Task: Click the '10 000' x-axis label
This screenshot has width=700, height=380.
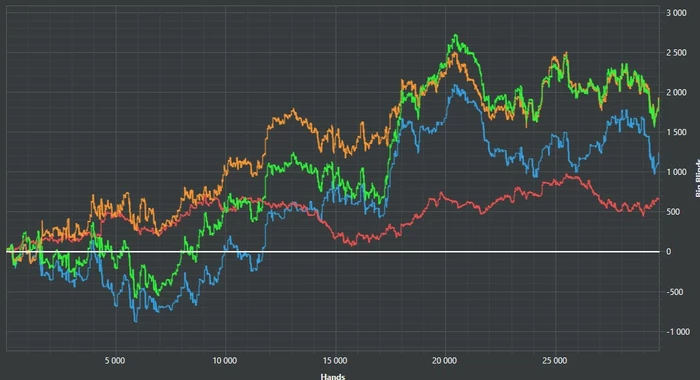Action: pyautogui.click(x=225, y=361)
